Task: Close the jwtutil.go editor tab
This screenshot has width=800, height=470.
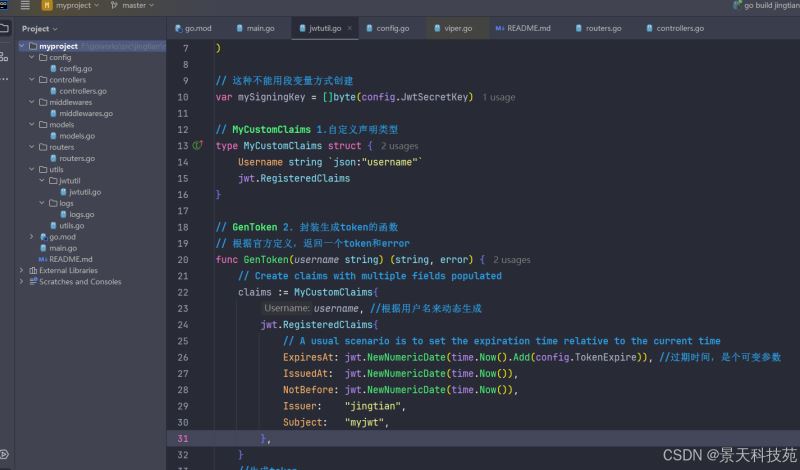Action: pos(350,29)
